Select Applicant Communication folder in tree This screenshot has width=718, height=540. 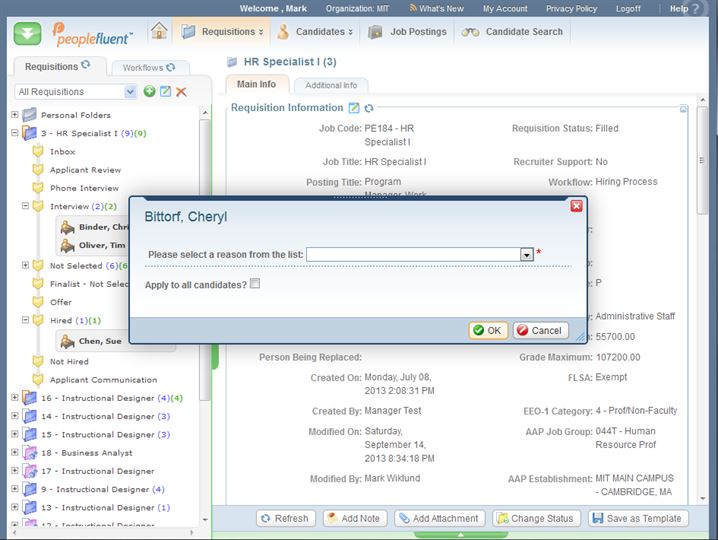tap(103, 380)
